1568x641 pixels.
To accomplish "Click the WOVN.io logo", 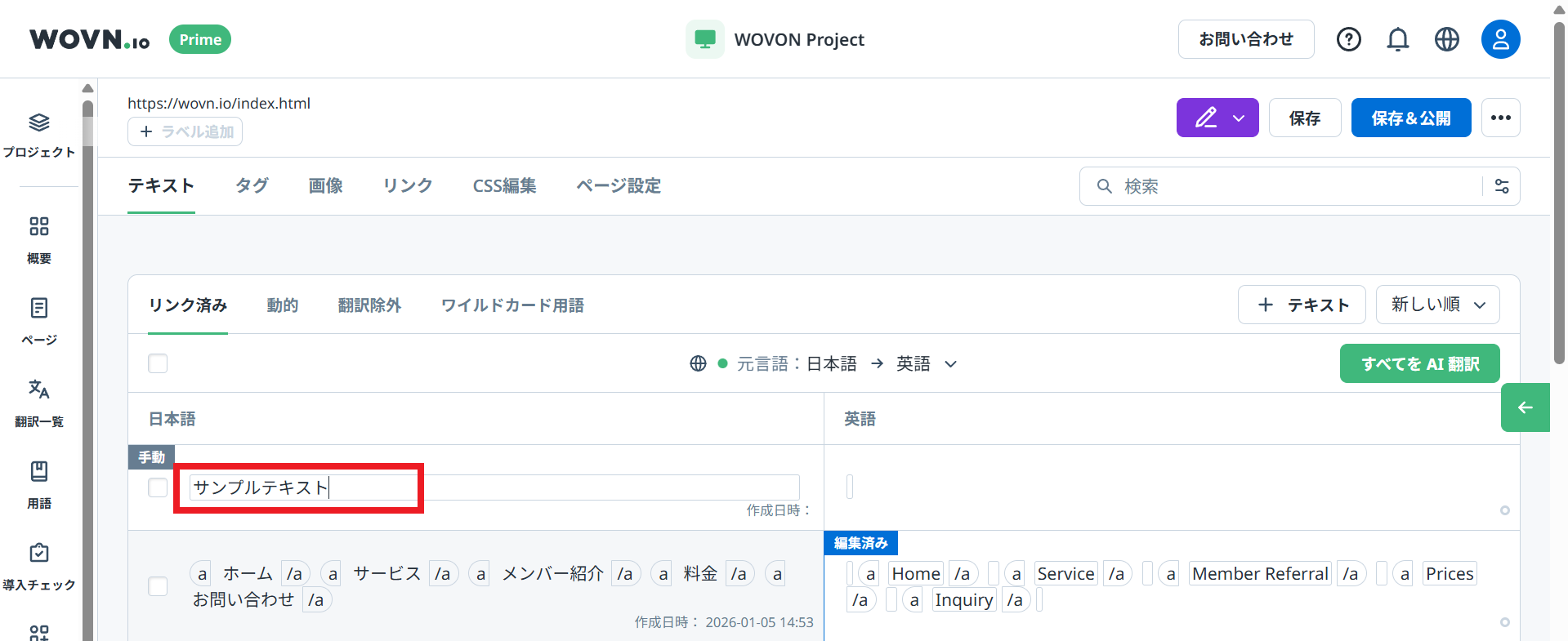I will pyautogui.click(x=90, y=39).
